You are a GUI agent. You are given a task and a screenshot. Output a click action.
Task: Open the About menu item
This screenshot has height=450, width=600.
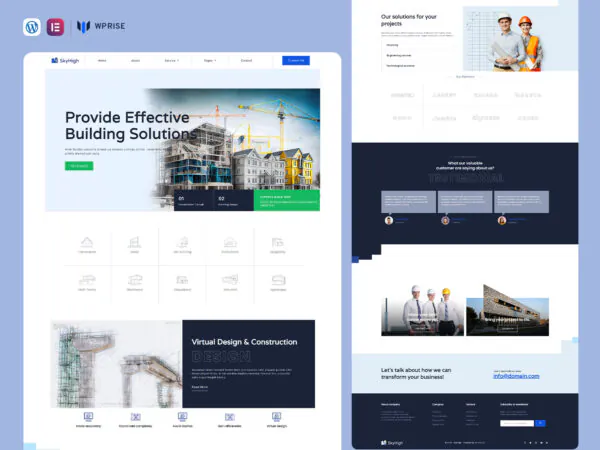tap(135, 60)
